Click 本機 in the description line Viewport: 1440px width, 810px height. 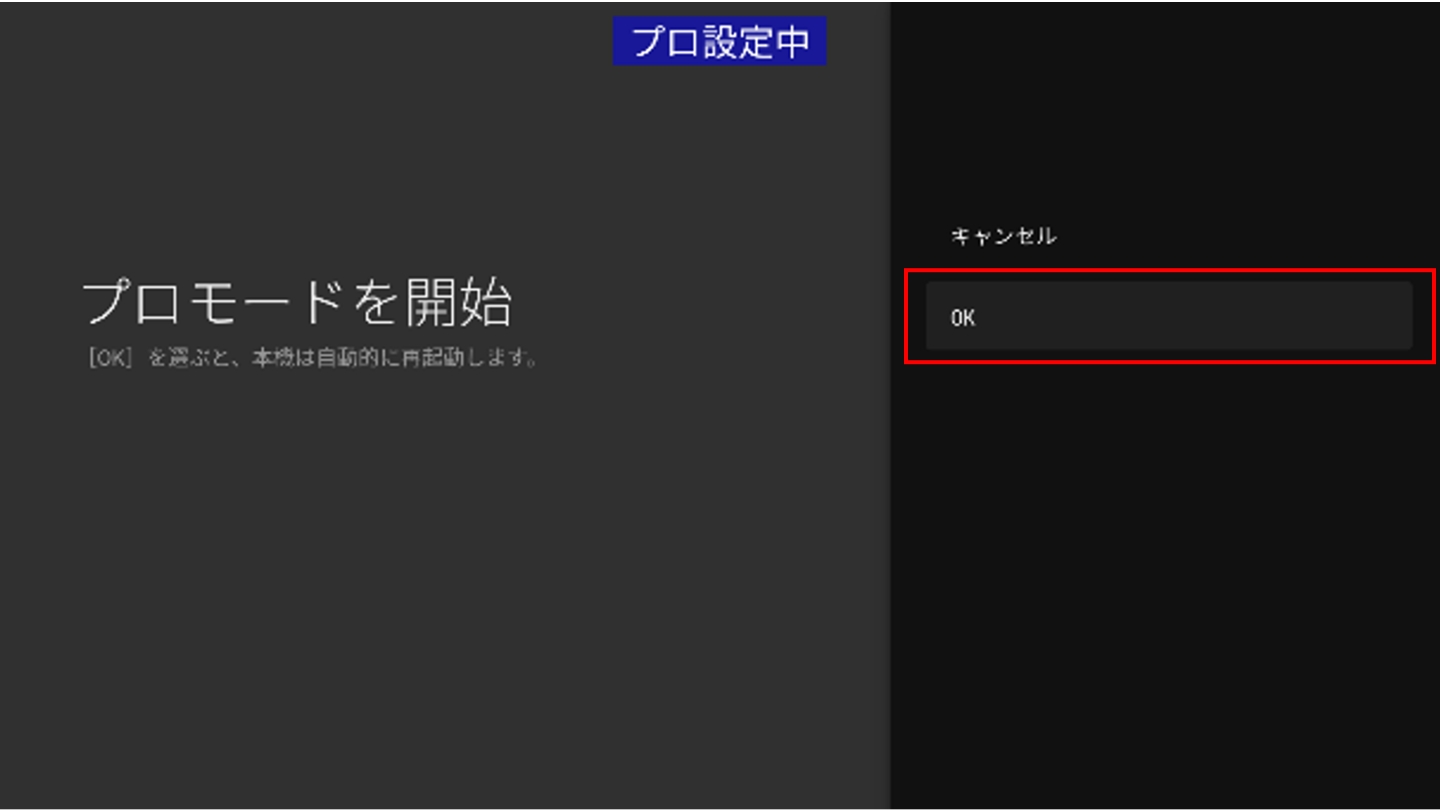point(281,358)
